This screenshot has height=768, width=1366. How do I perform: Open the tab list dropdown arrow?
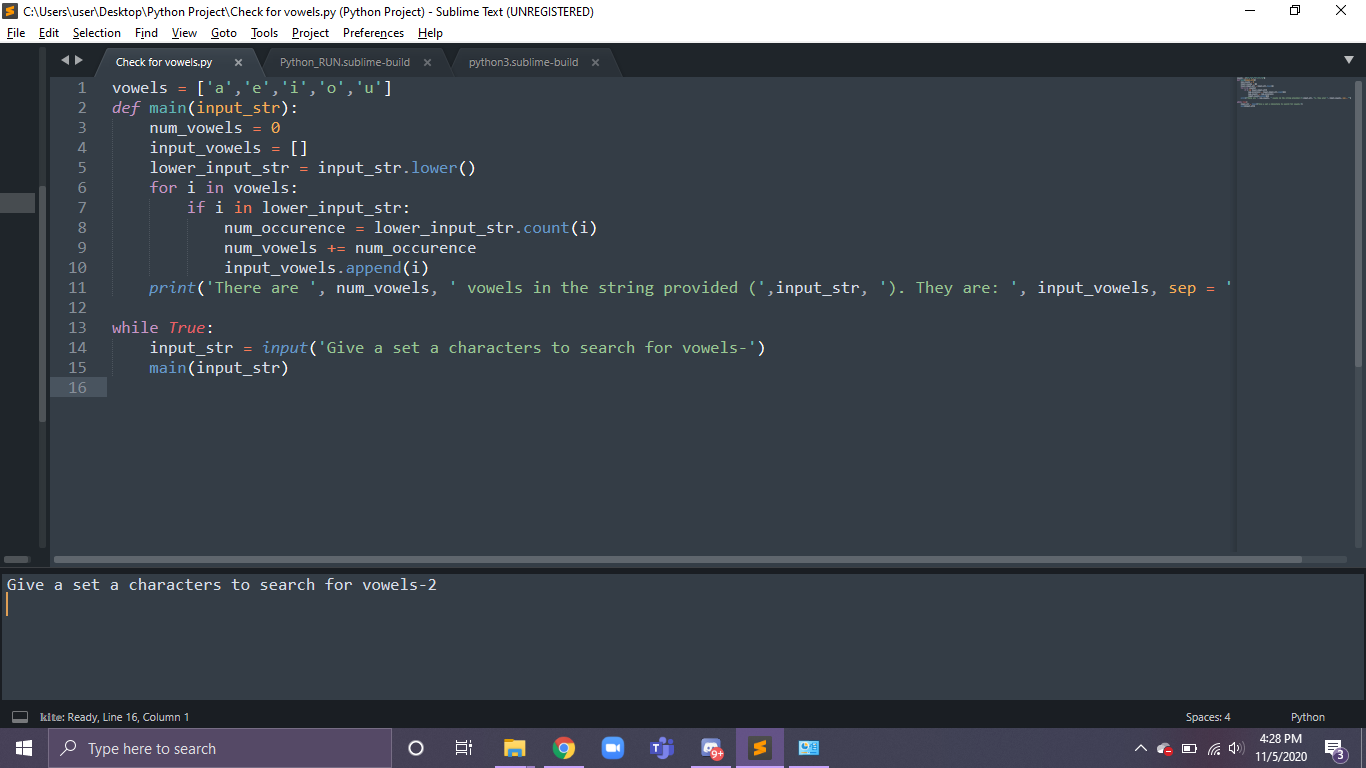pyautogui.click(x=1349, y=61)
